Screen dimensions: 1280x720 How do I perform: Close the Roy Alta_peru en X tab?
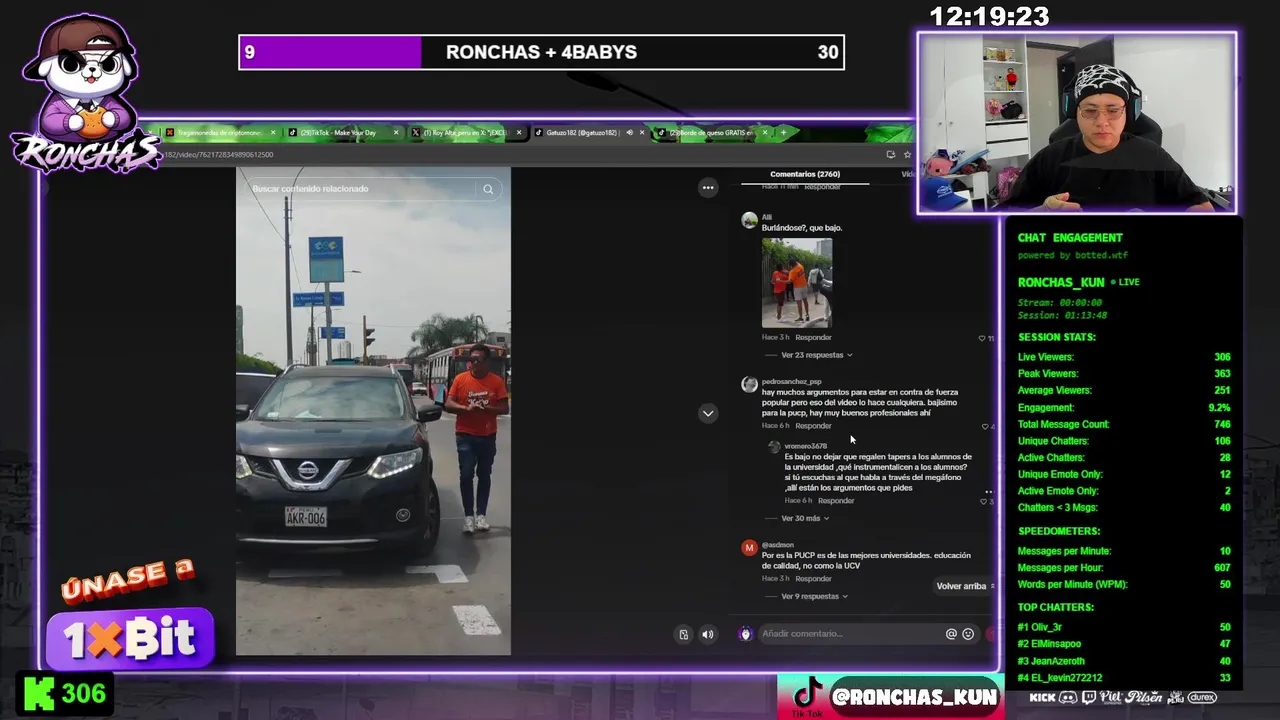[519, 132]
